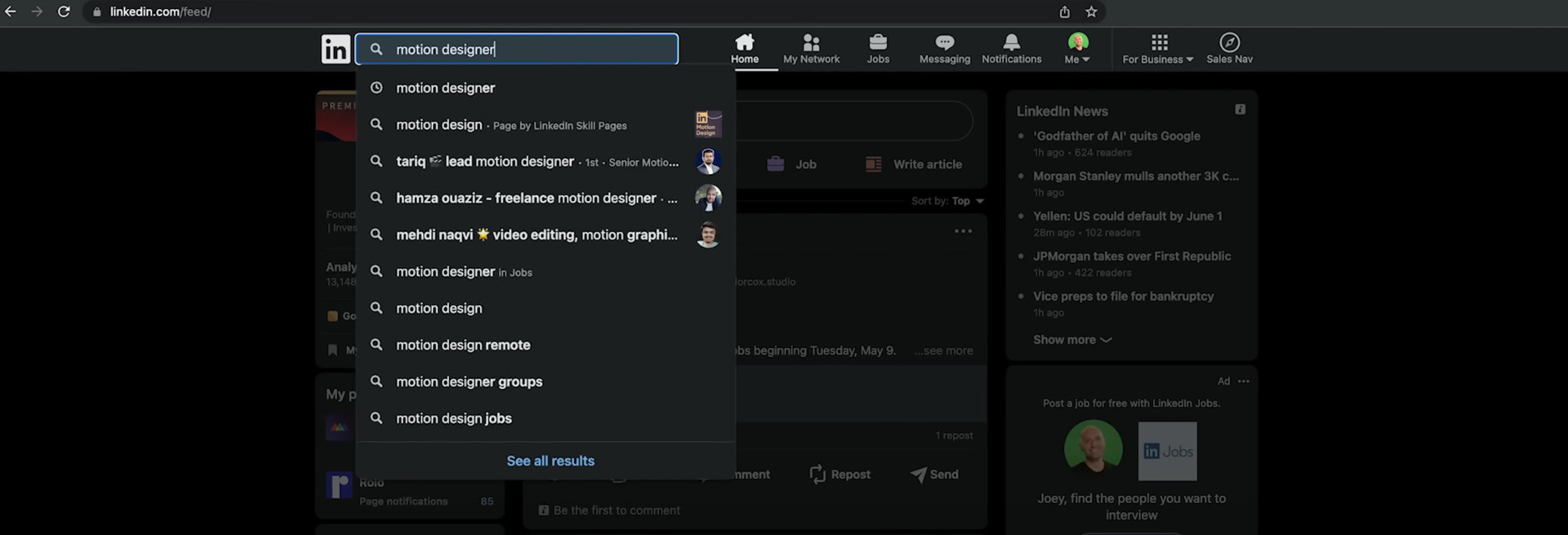Select plain 'motion design' suggestion
The width and height of the screenshot is (1568, 535).
click(x=546, y=308)
